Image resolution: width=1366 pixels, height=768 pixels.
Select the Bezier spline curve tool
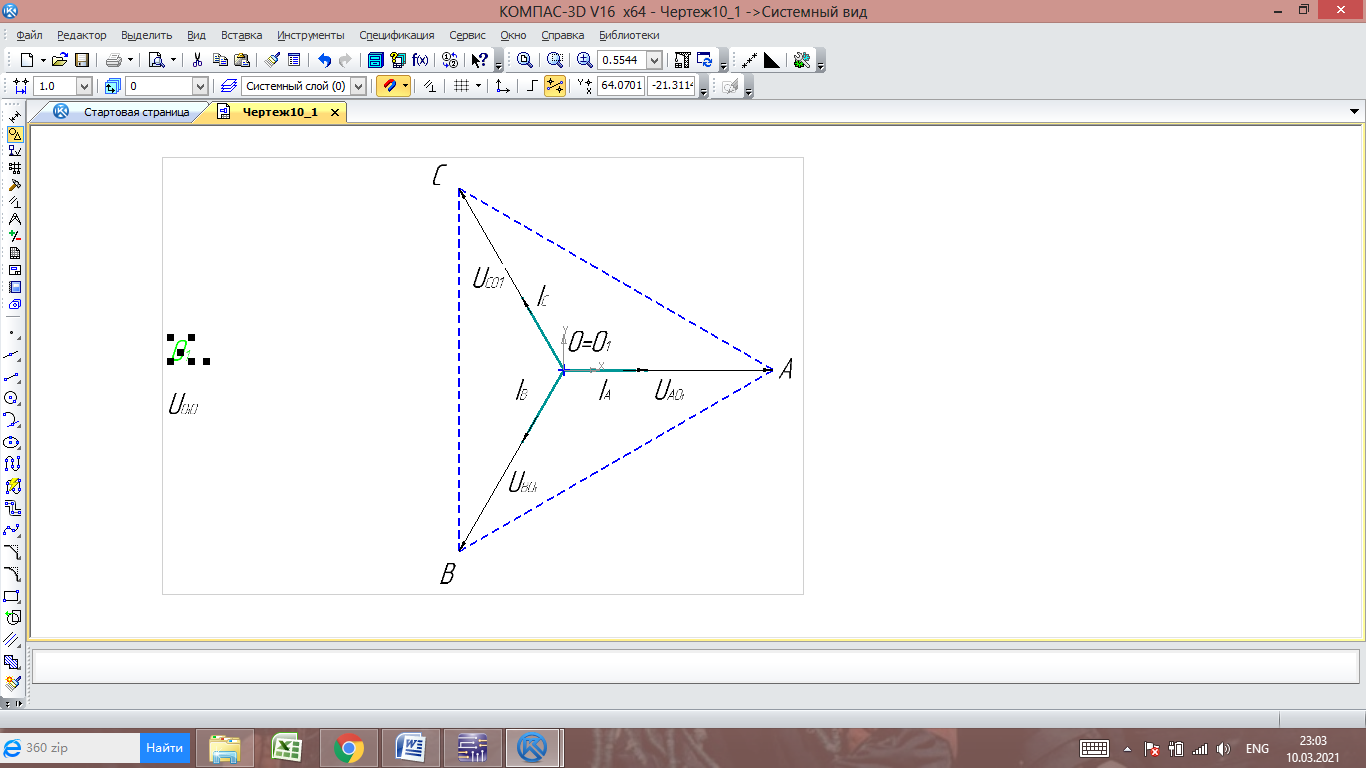[13, 530]
